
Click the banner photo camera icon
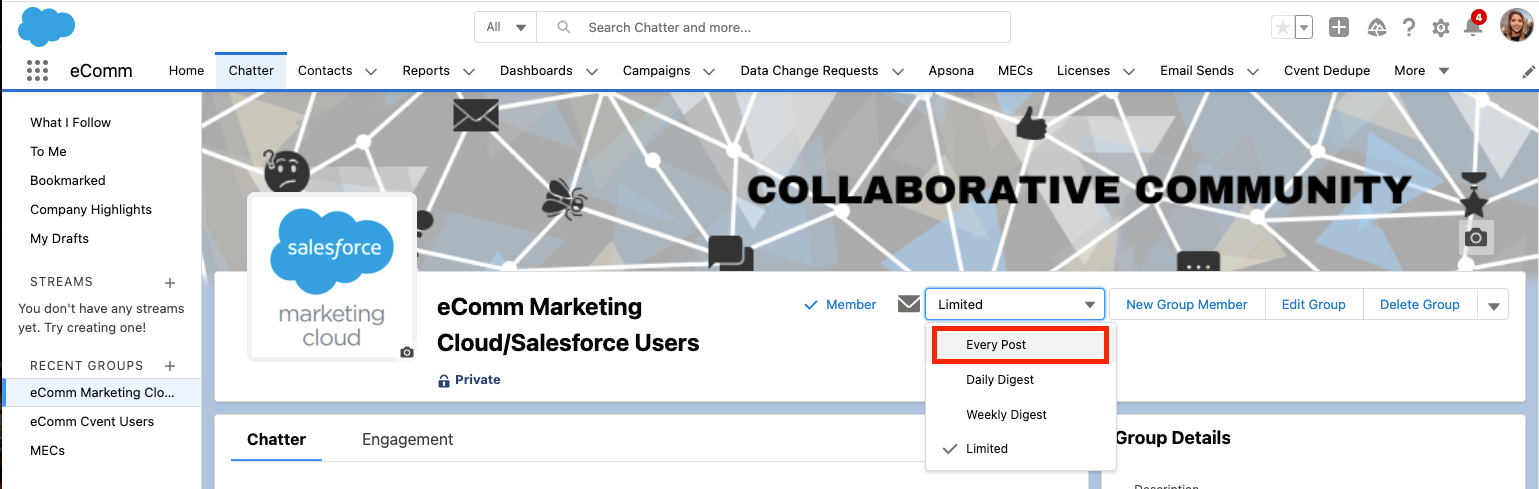[x=1476, y=237]
